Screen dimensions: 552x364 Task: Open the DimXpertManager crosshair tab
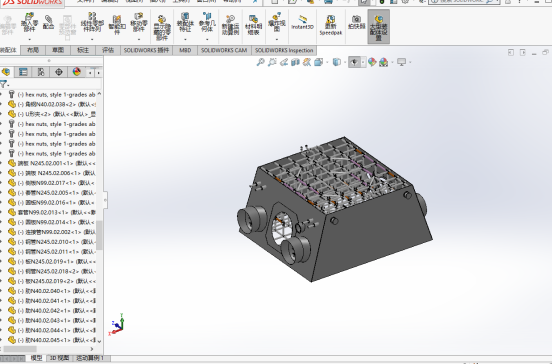[59, 72]
